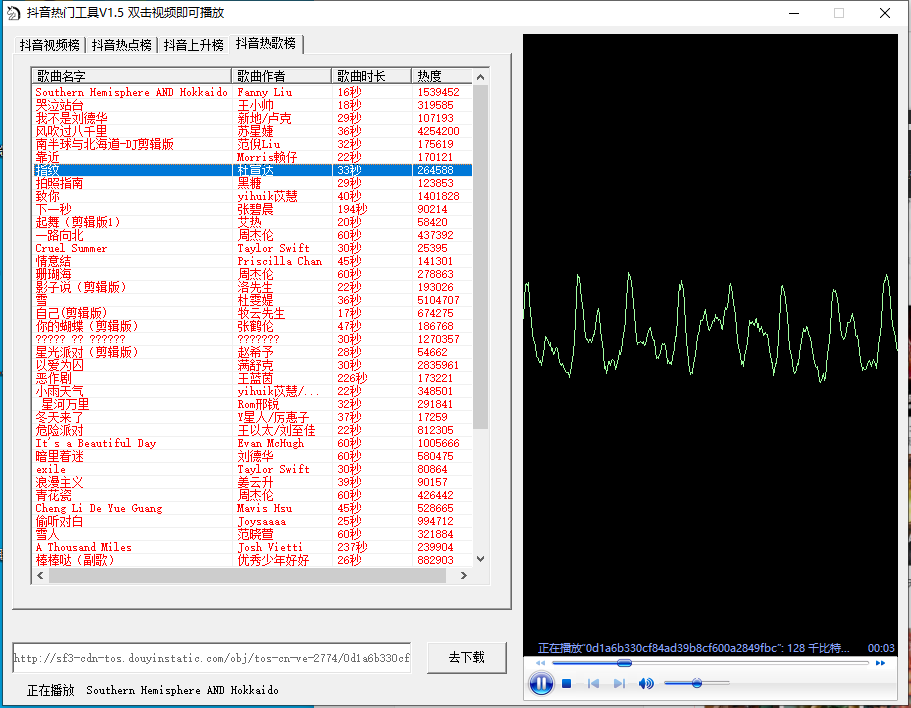Screen dimensions: 911x708
Task: Select the 抖音热歌榜 tab
Action: (x=266, y=44)
